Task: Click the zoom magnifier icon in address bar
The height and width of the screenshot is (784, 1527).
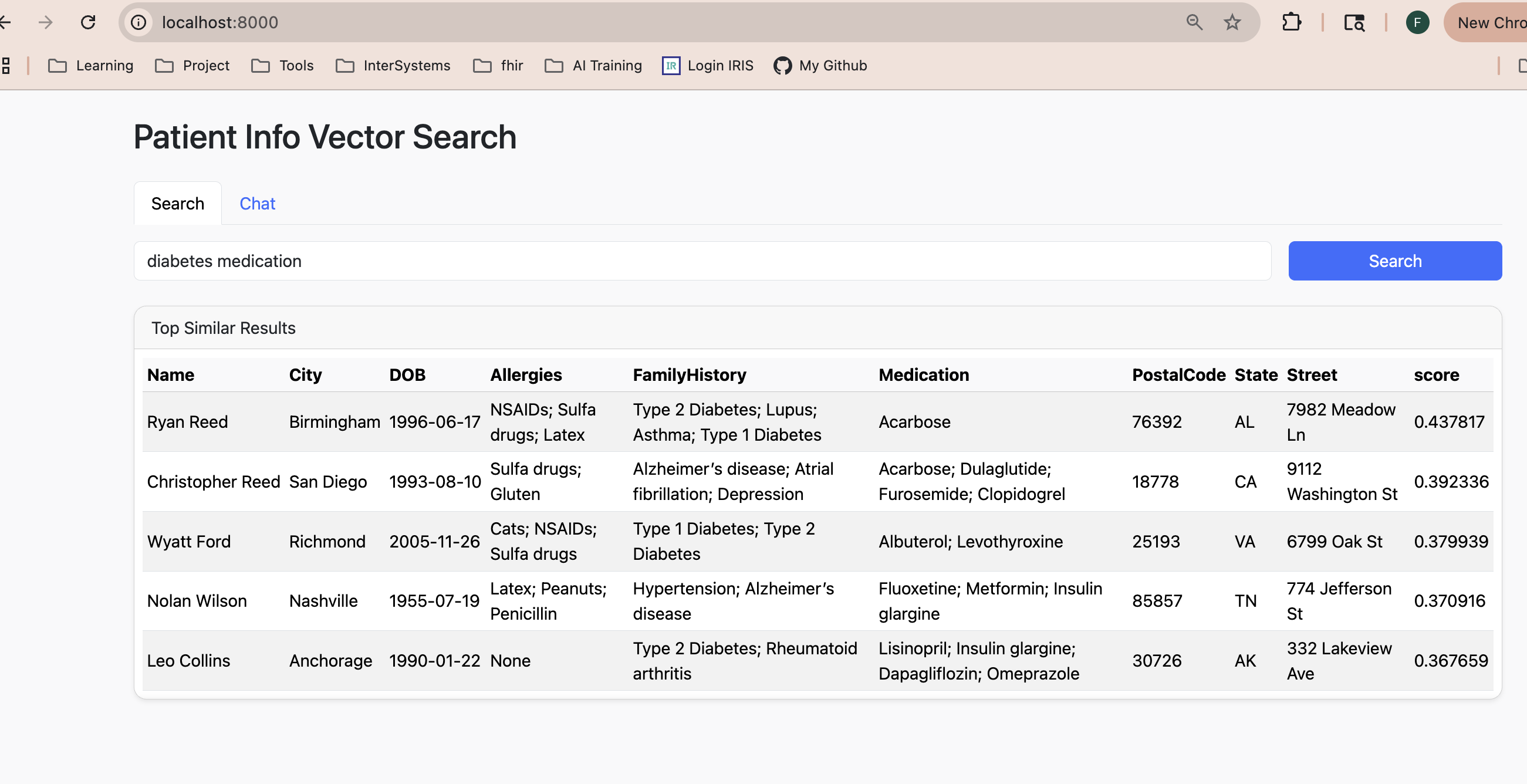Action: tap(1194, 22)
